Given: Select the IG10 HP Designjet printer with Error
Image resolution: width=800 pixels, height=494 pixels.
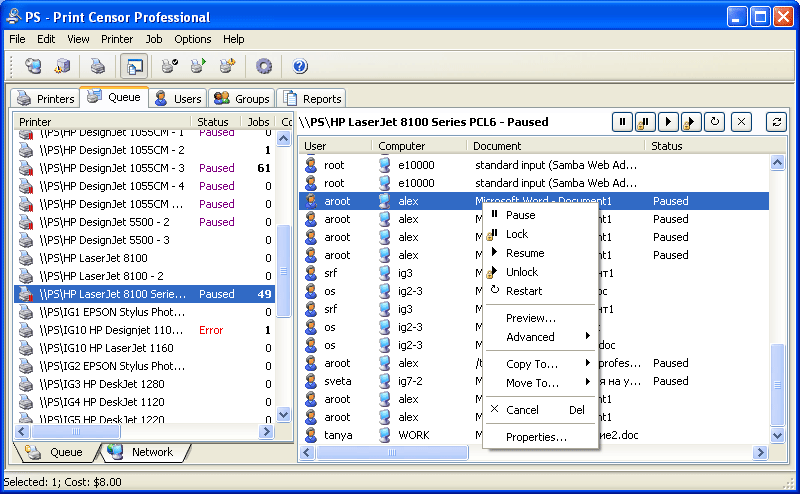Looking at the screenshot, I should click(112, 330).
